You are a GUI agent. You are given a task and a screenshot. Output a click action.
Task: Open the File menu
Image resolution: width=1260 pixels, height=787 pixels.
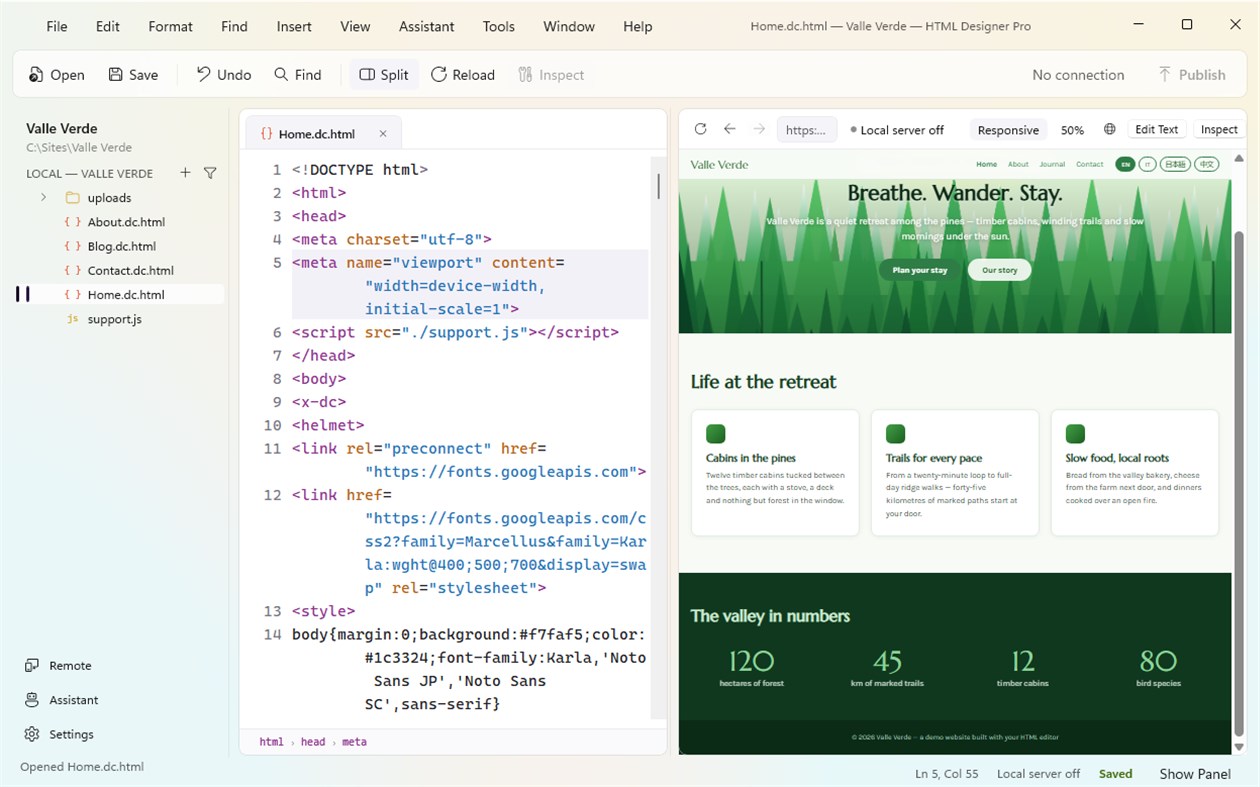(57, 26)
